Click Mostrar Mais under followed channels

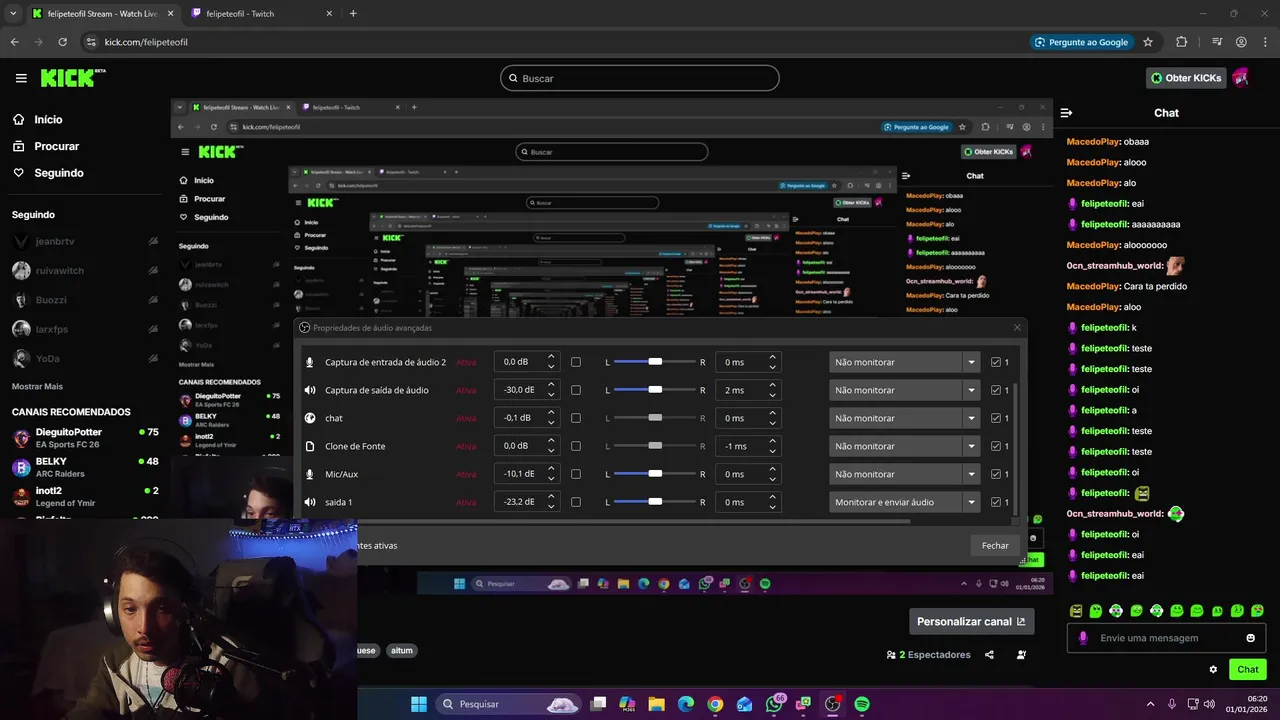[x=37, y=386]
